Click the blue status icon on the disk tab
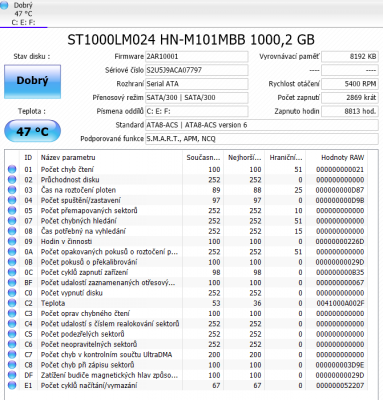This screenshot has width=383, height=400. pos(4,5)
